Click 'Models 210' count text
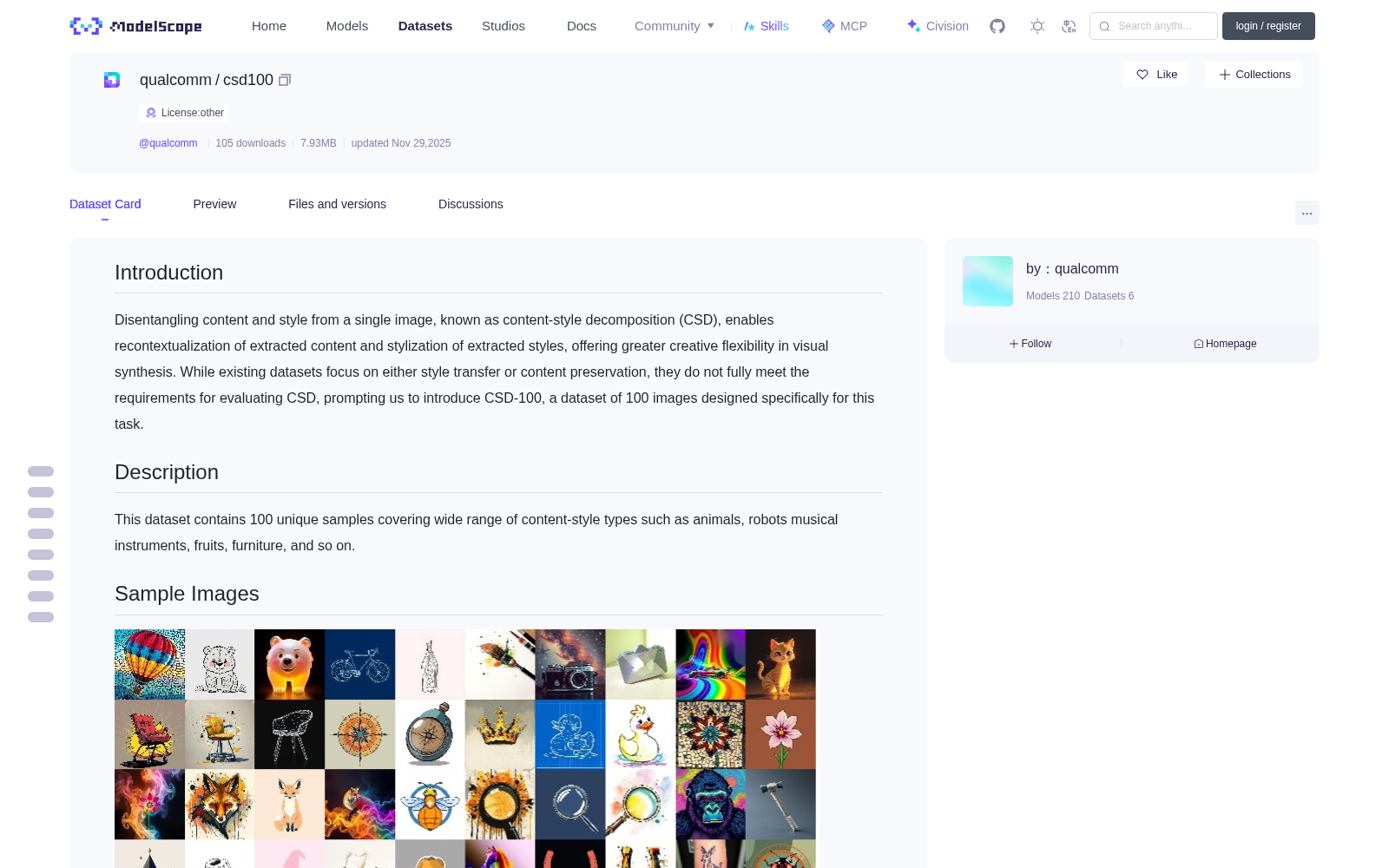 pyautogui.click(x=1053, y=296)
